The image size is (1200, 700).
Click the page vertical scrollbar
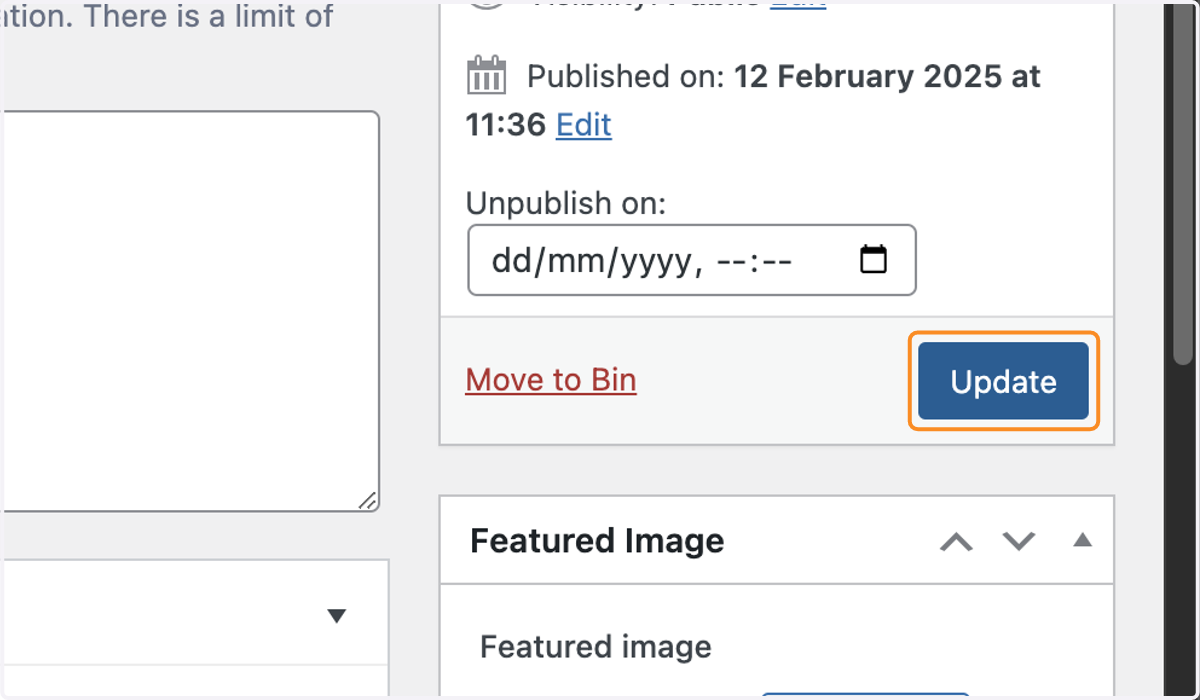pos(1184,185)
